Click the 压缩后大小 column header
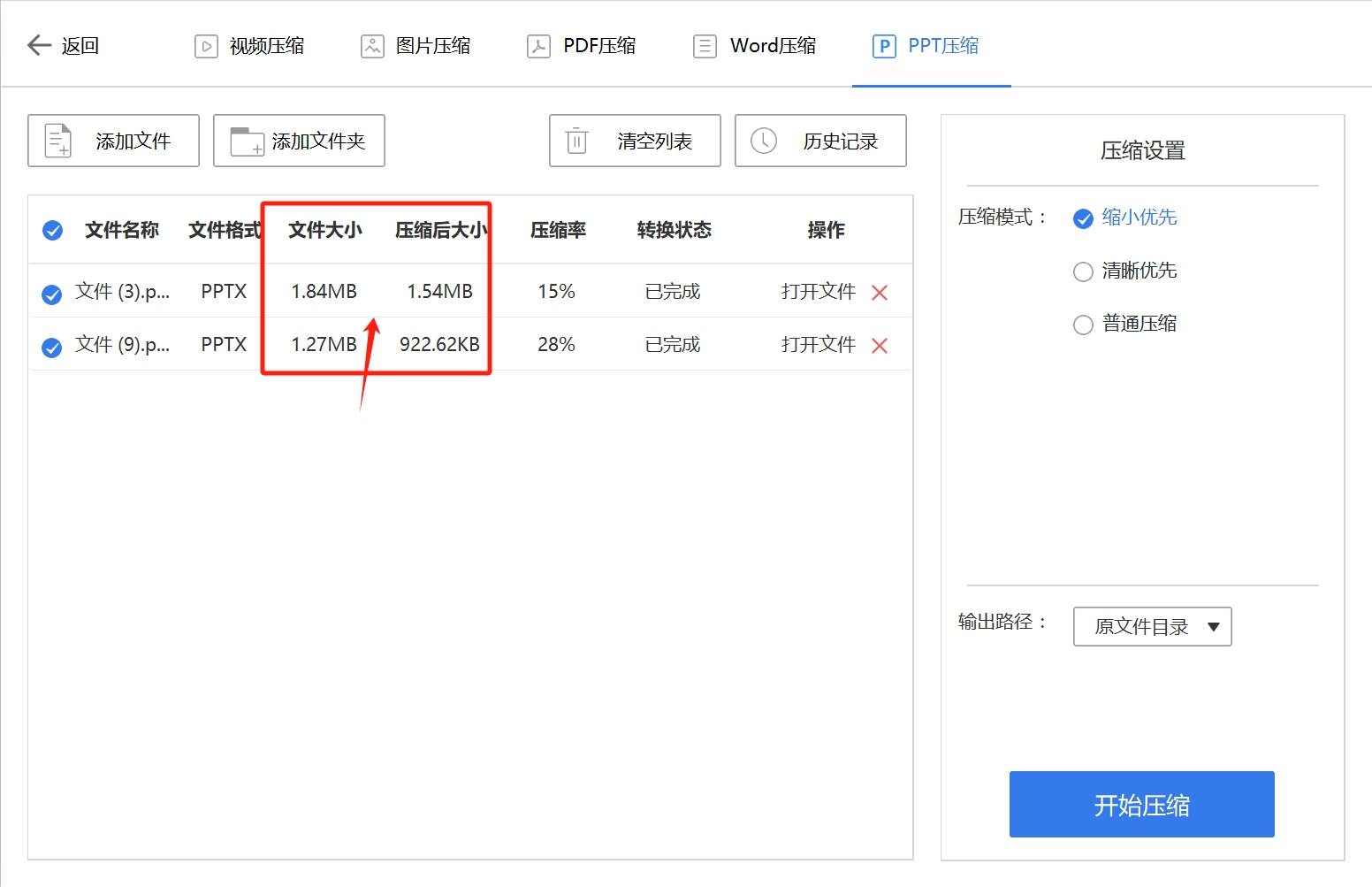Image resolution: width=1372 pixels, height=887 pixels. [x=441, y=230]
